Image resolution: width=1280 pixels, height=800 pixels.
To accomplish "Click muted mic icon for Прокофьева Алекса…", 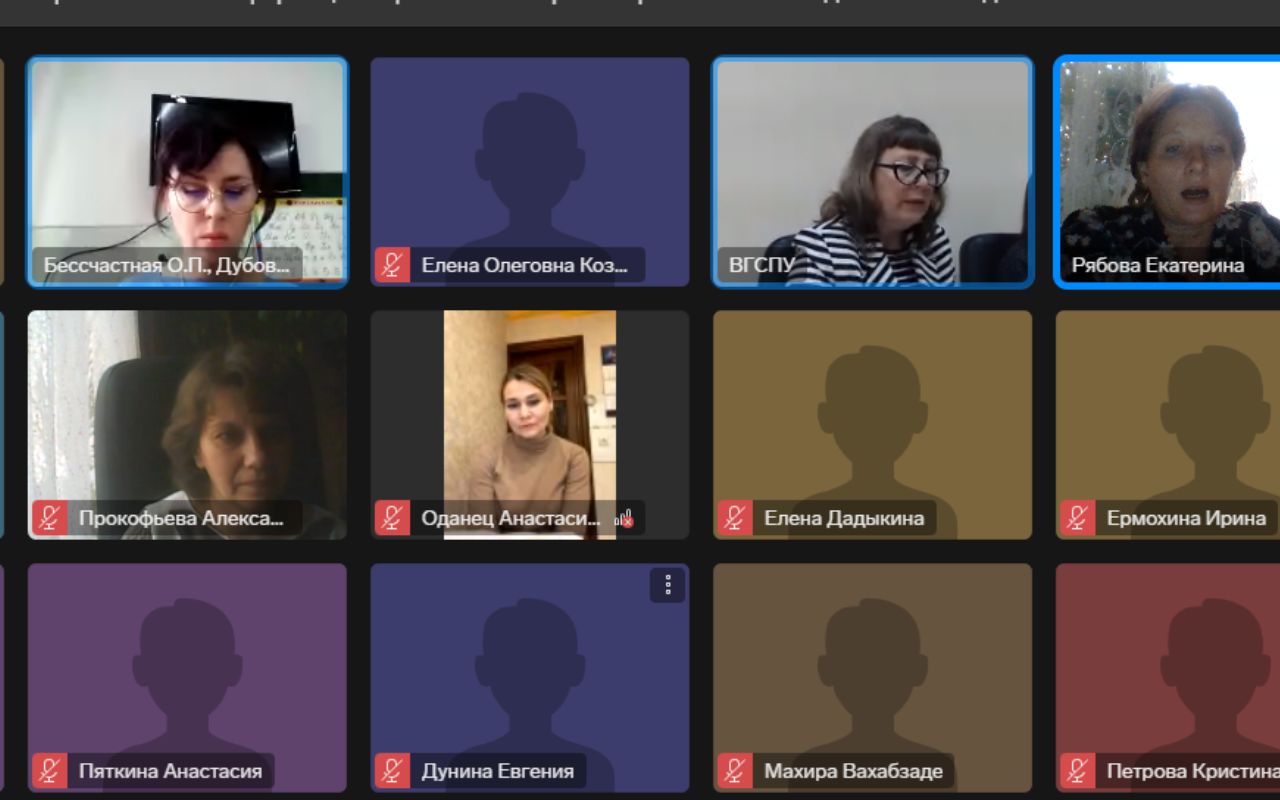I will pos(50,518).
